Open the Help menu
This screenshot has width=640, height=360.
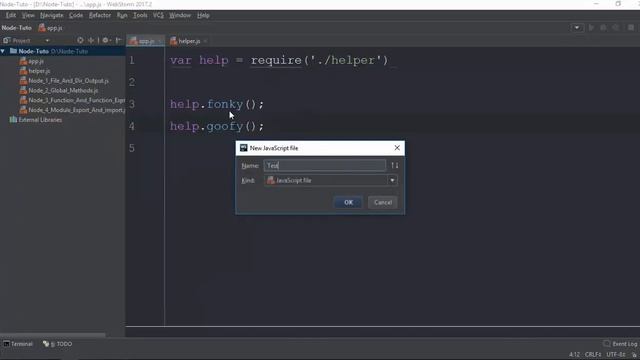tap(203, 15)
